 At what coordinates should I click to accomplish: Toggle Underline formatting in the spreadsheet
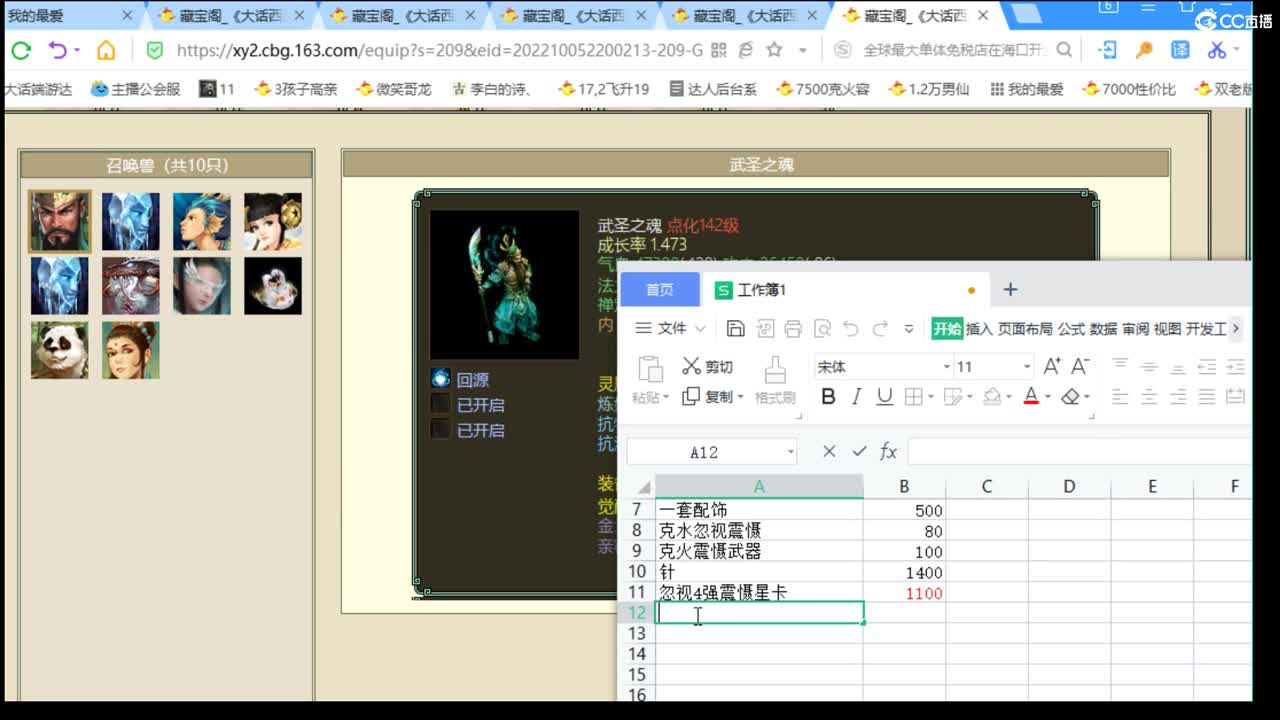(884, 397)
